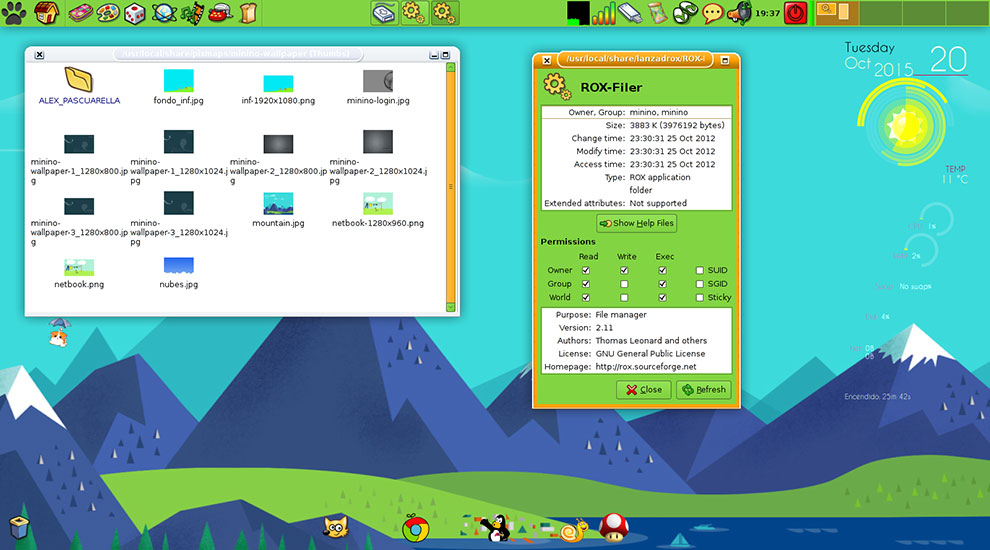Click Show Help Files button

pyautogui.click(x=636, y=223)
